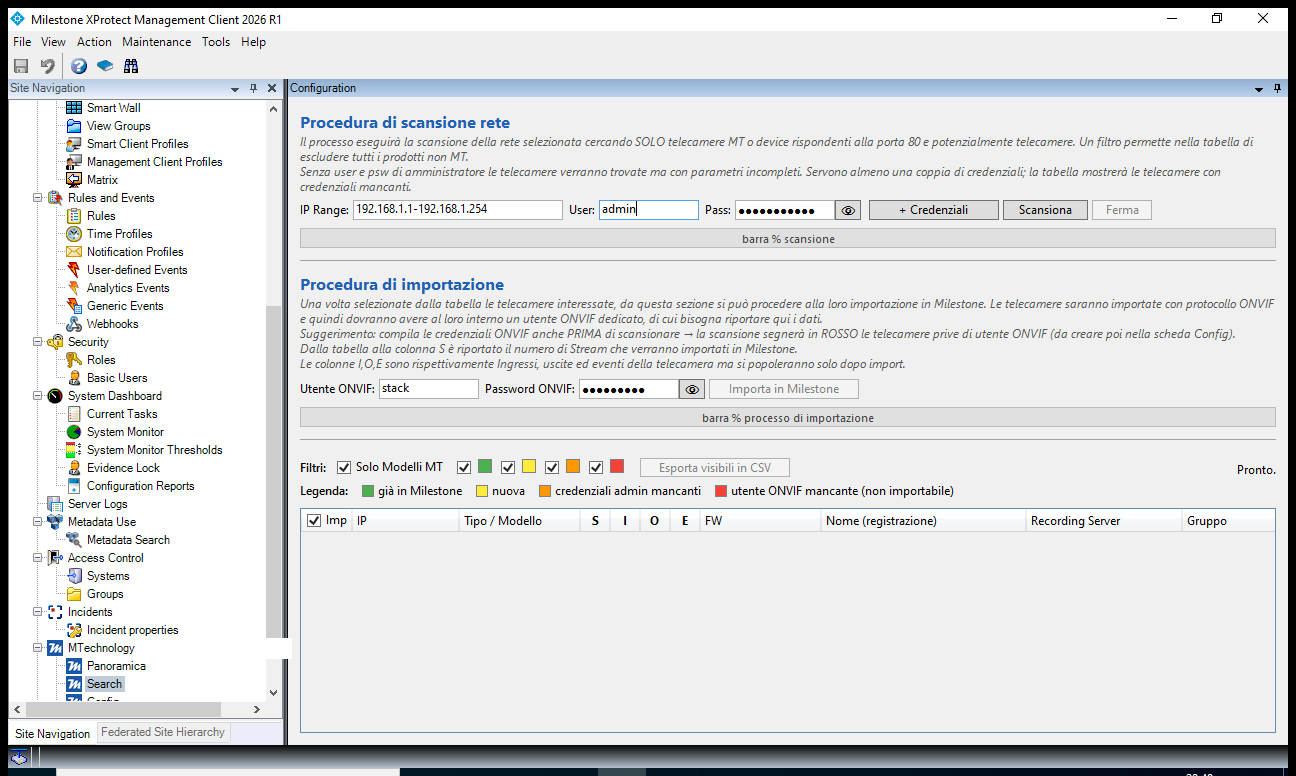This screenshot has height=776, width=1296.
Task: Show admin password with eye button
Action: (848, 210)
